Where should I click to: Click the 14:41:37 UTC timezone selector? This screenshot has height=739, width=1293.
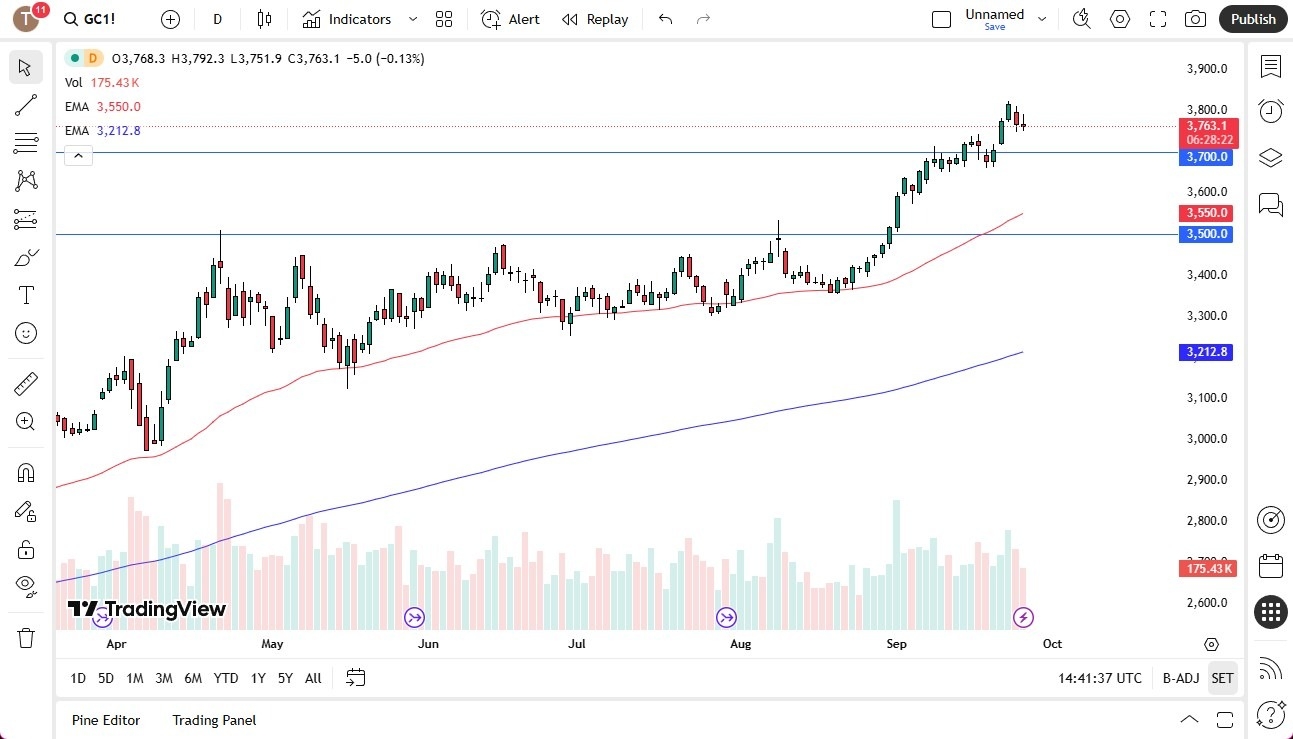(1098, 678)
